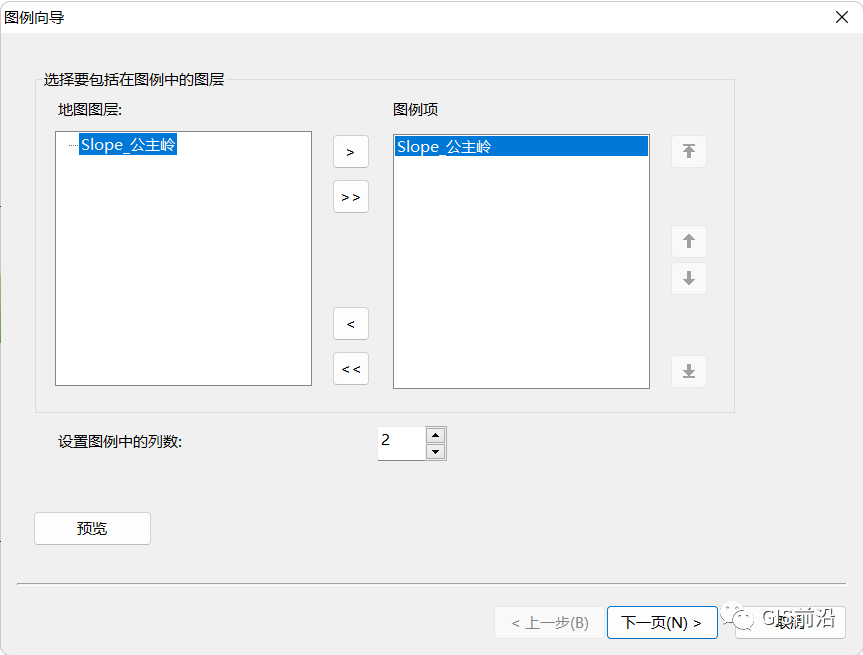863x655 pixels.
Task: Go to next page with 下一页(N)
Action: (x=662, y=623)
